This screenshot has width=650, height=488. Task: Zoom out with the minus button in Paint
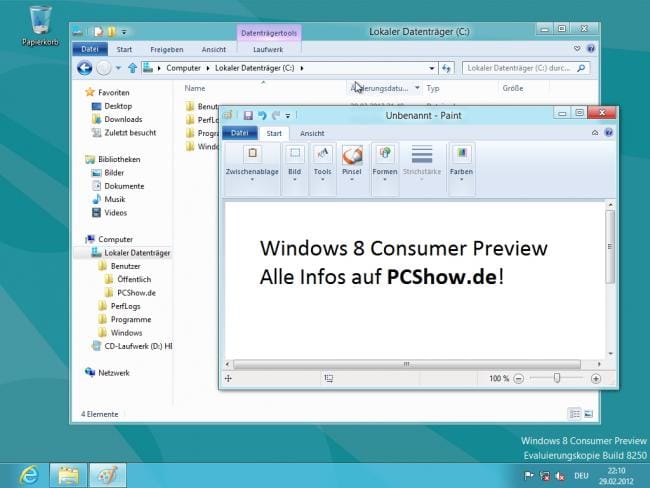(519, 379)
